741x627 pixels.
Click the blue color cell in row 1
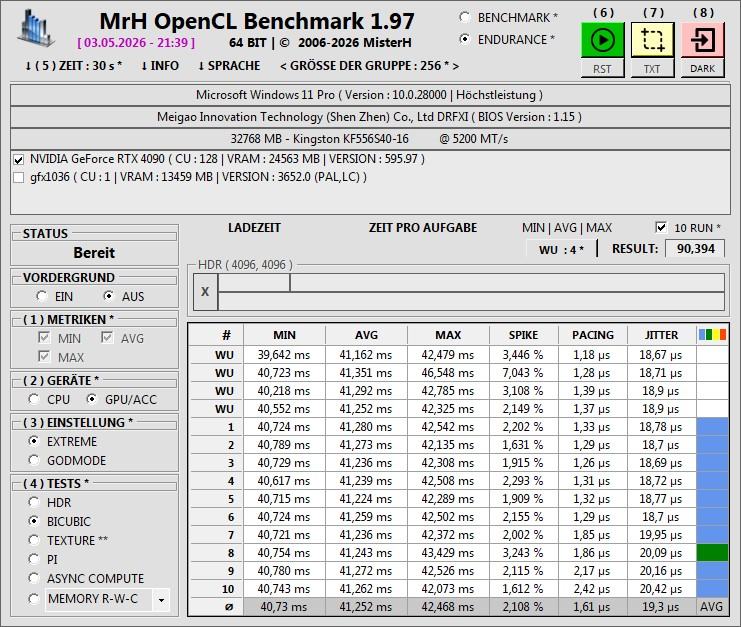coord(712,427)
